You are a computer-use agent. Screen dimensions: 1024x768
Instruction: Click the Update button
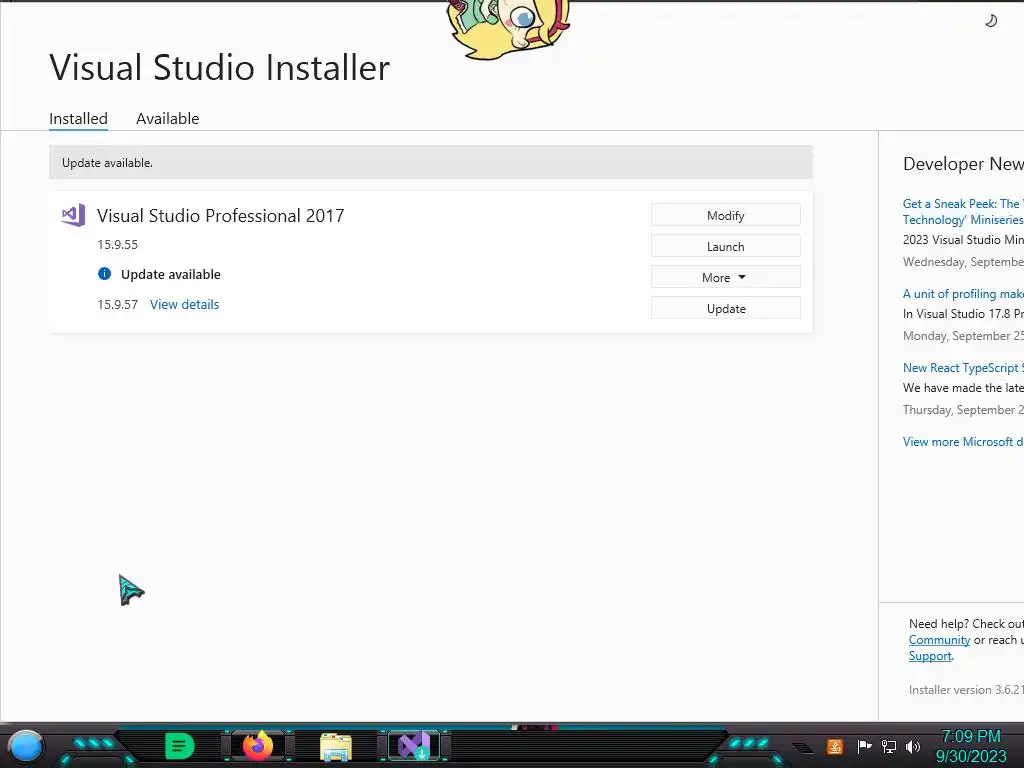(726, 308)
